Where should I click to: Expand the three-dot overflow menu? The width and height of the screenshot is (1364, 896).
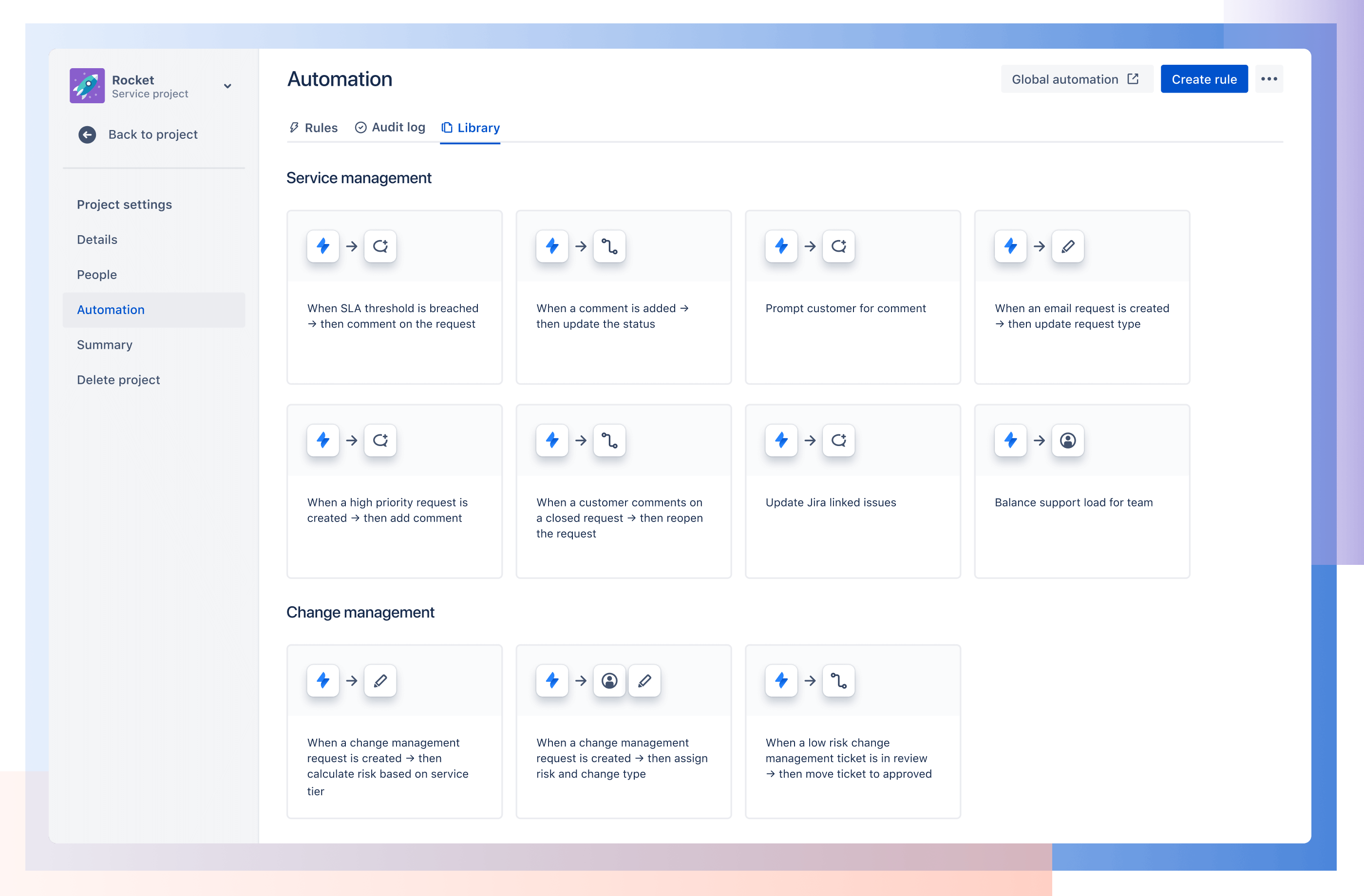pos(1270,79)
